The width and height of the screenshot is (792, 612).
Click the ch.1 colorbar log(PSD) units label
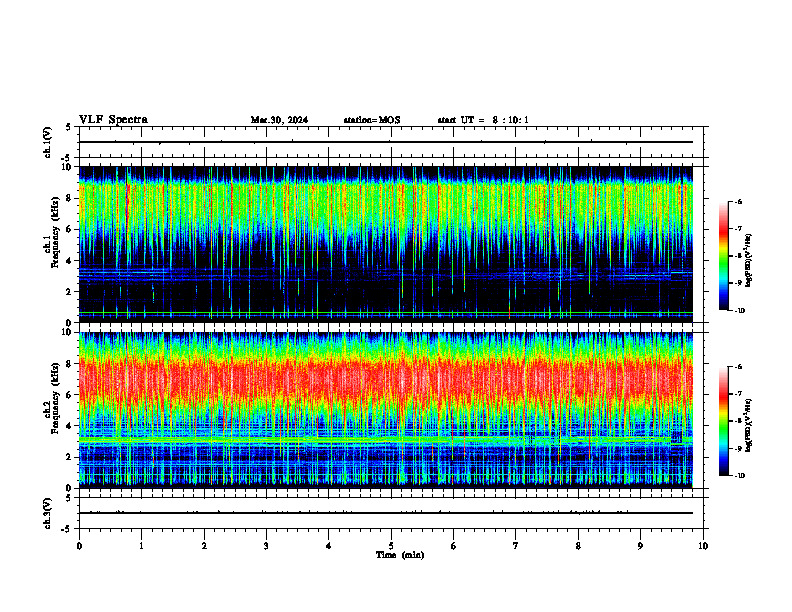tap(749, 261)
